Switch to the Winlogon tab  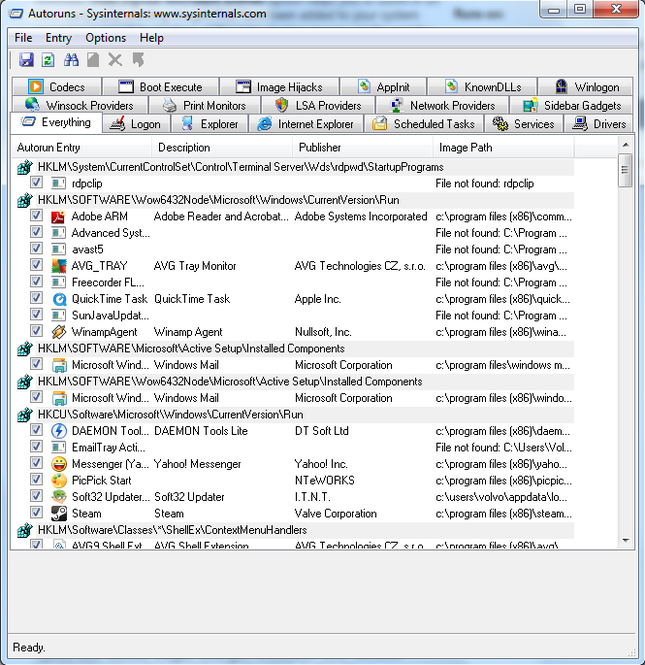pos(586,87)
